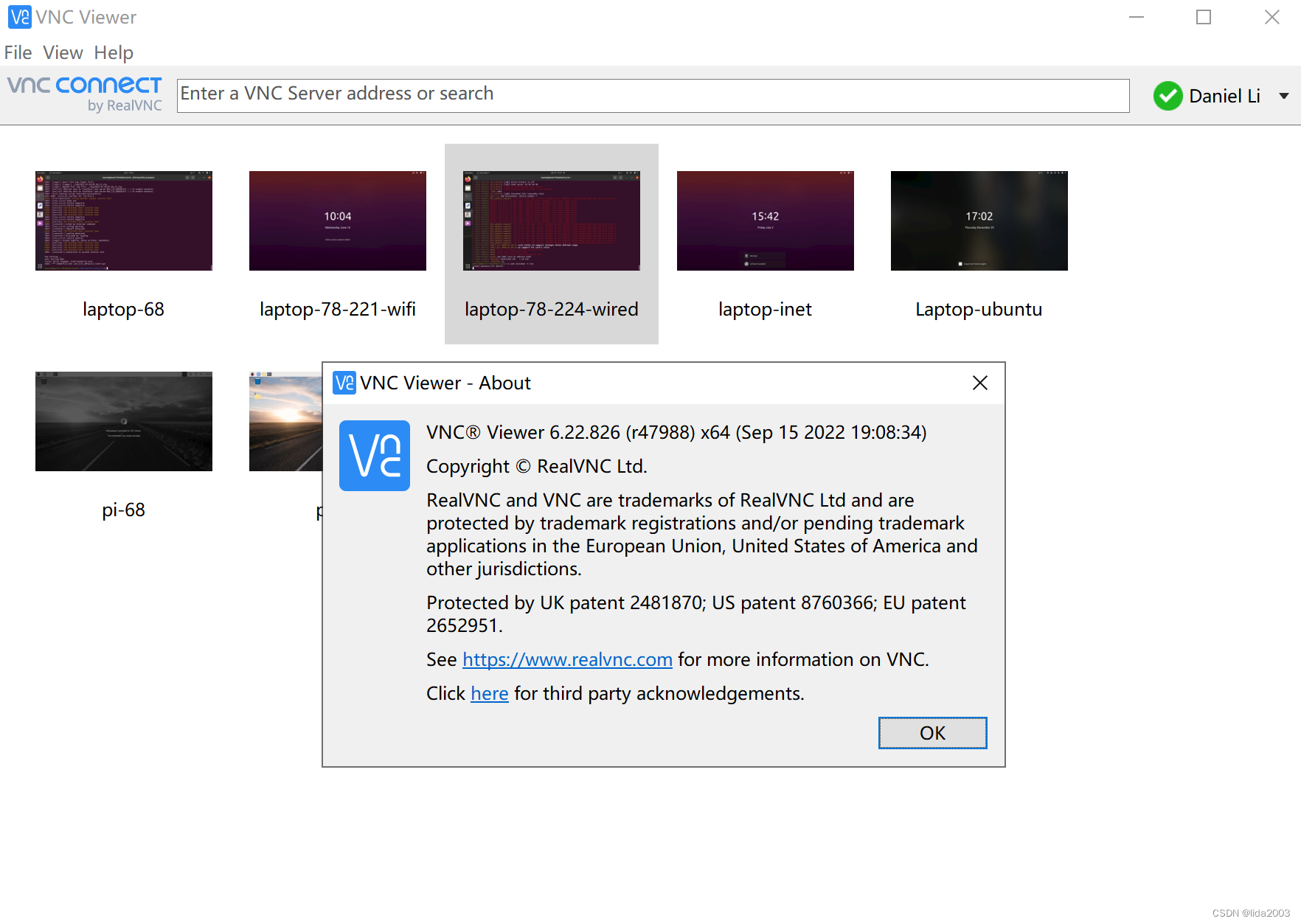
Task: Maximize the VNC Viewer main window
Action: [x=1204, y=17]
